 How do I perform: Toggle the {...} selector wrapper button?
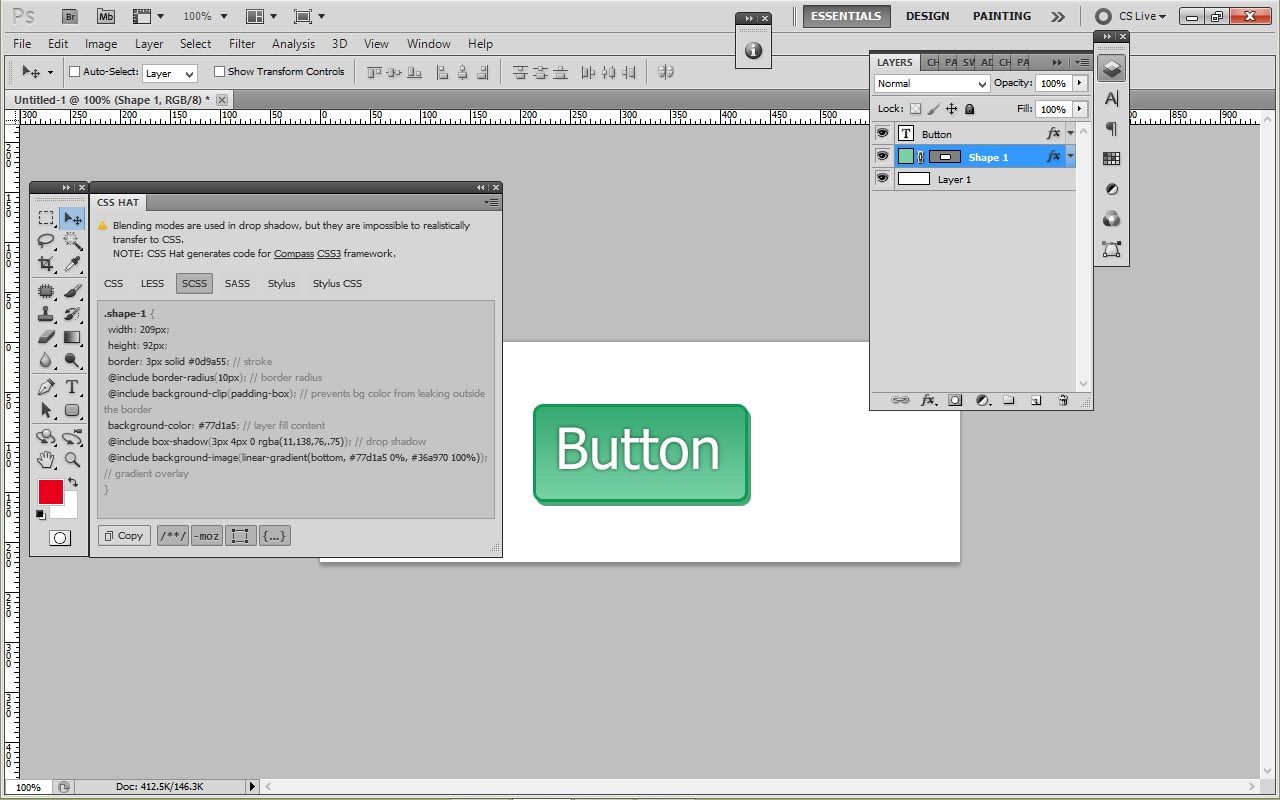click(x=275, y=536)
